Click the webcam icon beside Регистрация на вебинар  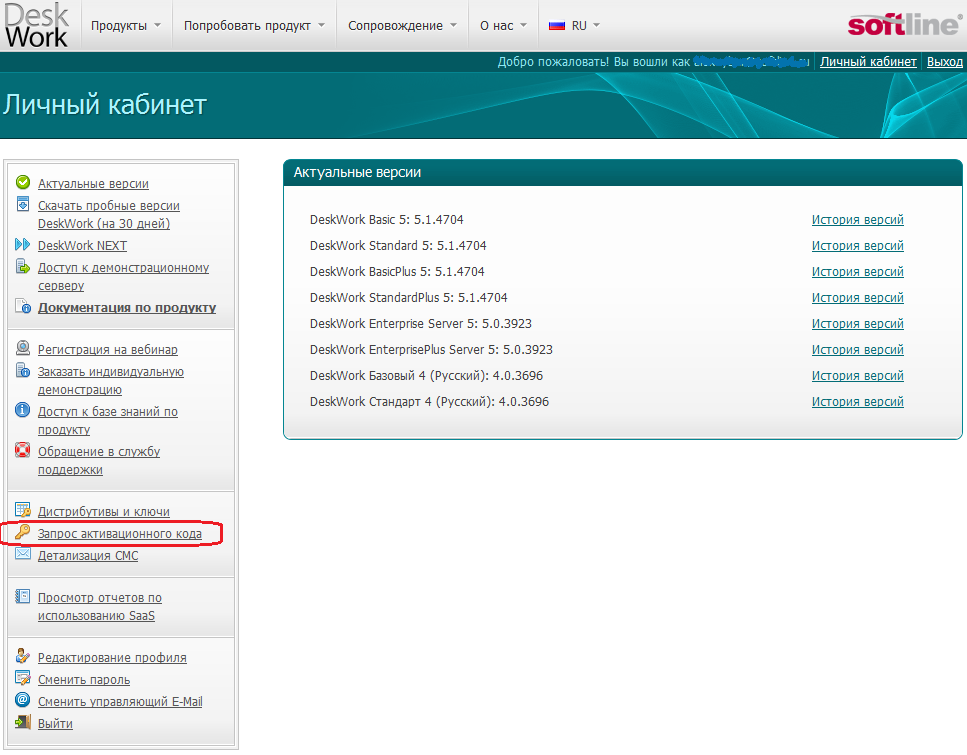(x=23, y=349)
